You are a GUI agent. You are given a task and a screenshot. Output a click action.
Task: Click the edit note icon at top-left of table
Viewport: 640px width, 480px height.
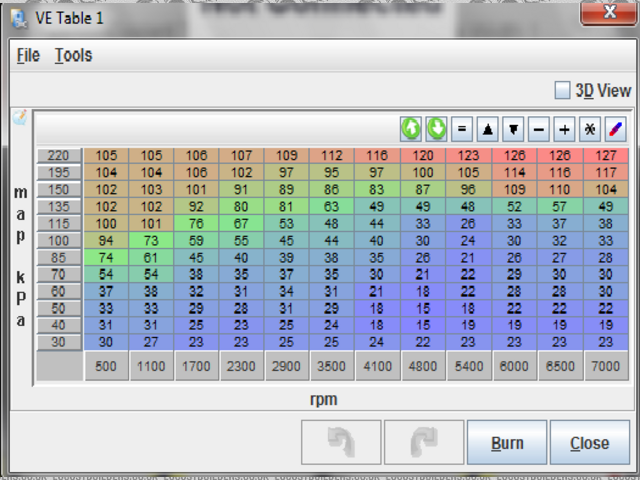(19, 117)
